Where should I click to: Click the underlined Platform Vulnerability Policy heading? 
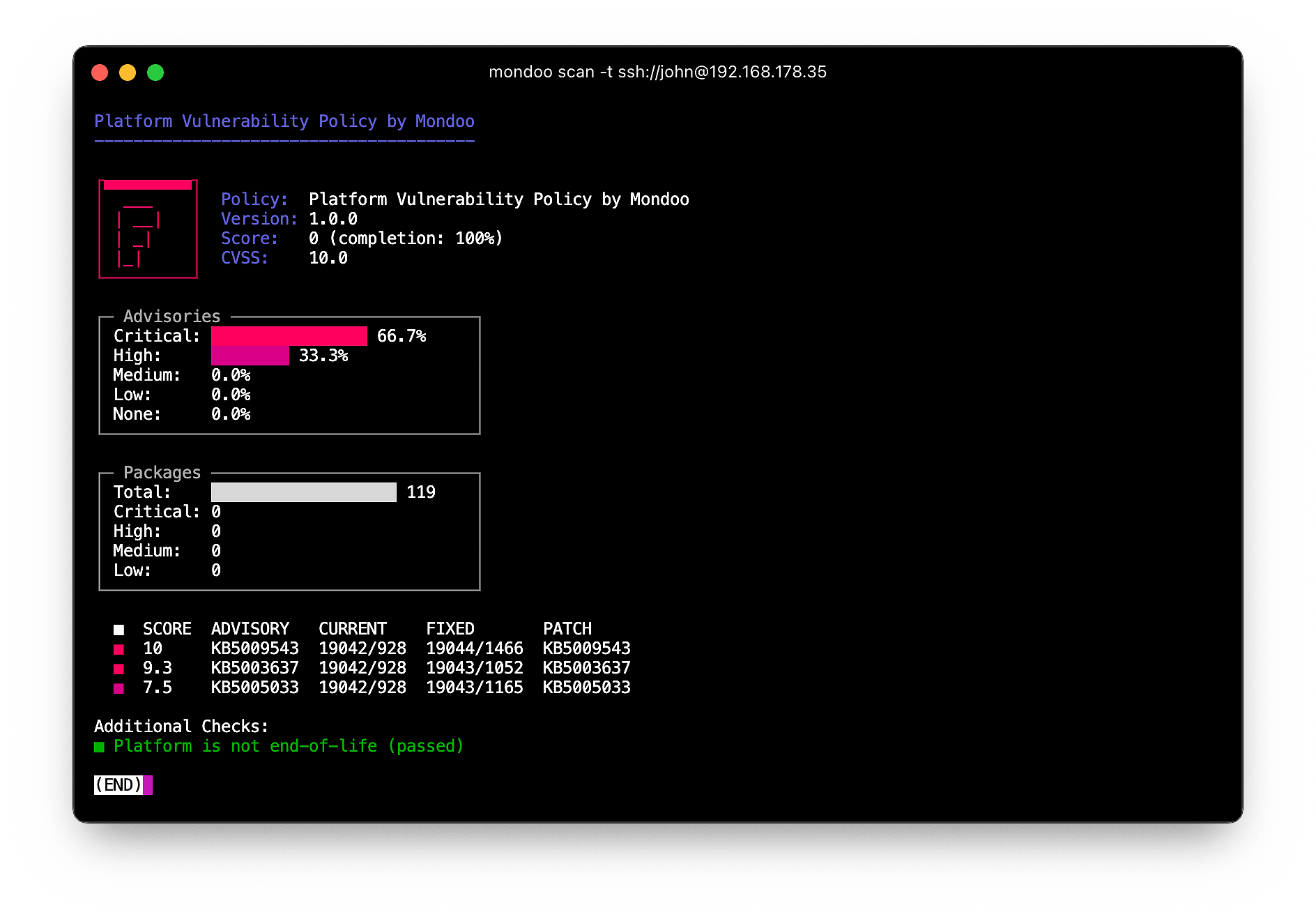tap(284, 121)
